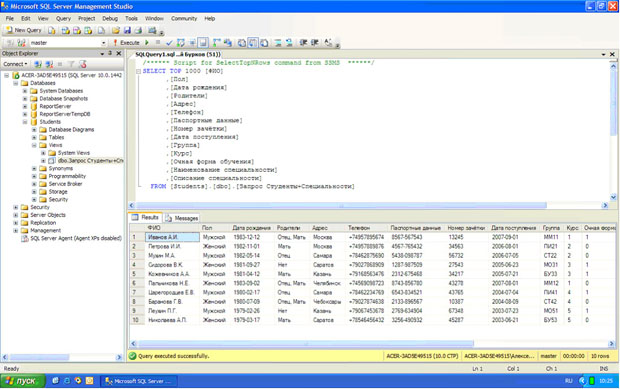Open the Query menu
Image resolution: width=620 pixels, height=389 pixels.
pyautogui.click(x=63, y=19)
